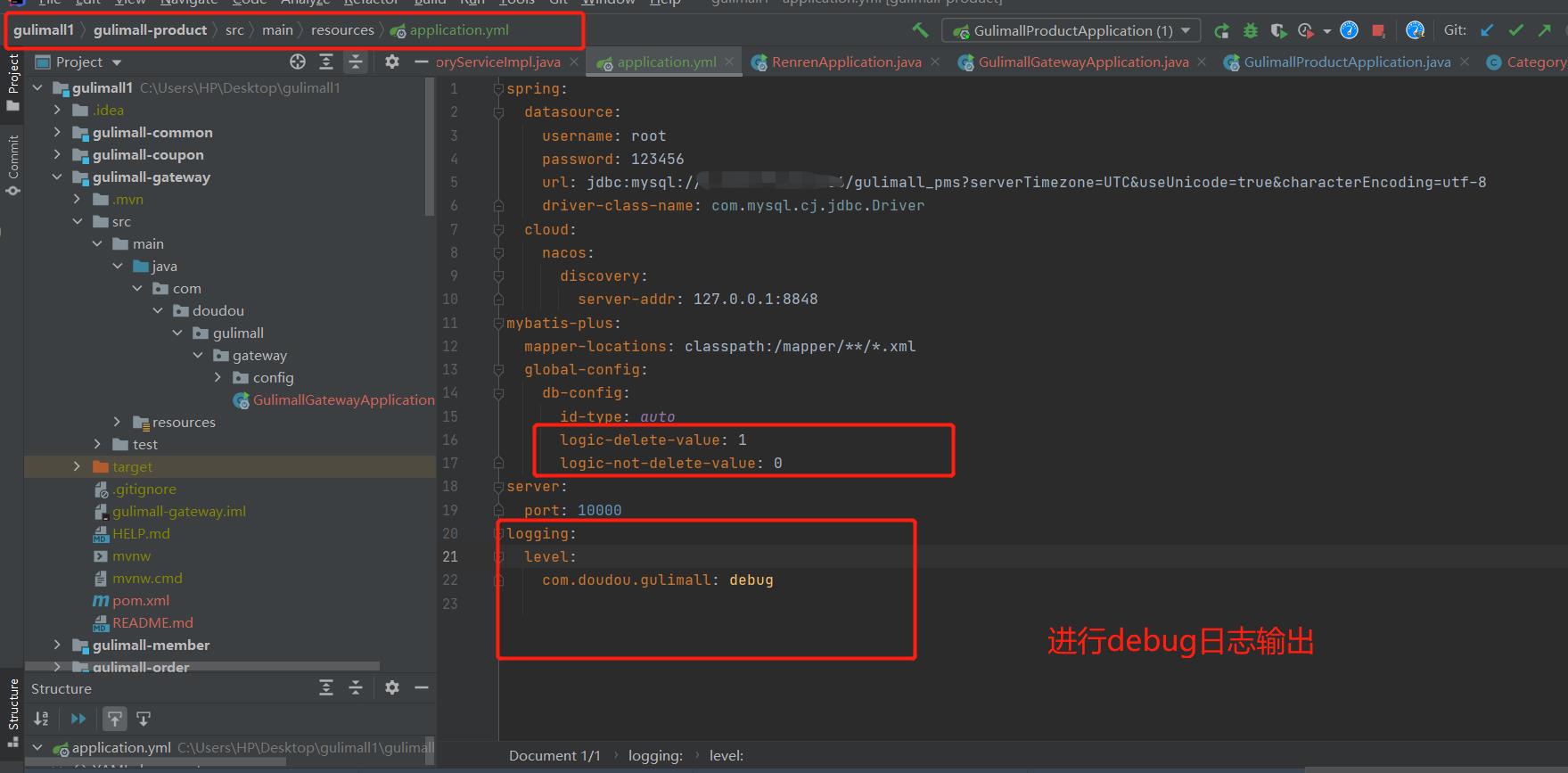Image resolution: width=1568 pixels, height=773 pixels.
Task: Click Run with Coverage shield icon
Action: [1278, 31]
